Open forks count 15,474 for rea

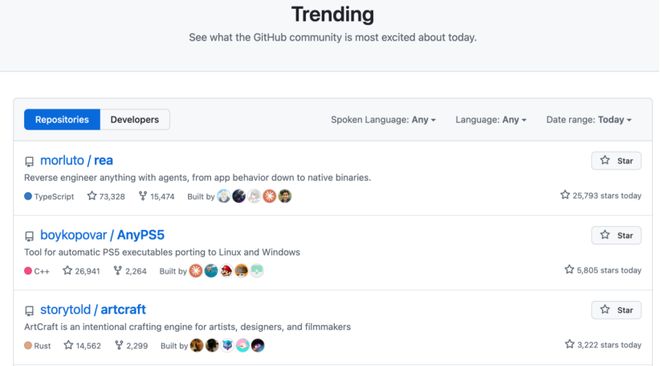157,196
